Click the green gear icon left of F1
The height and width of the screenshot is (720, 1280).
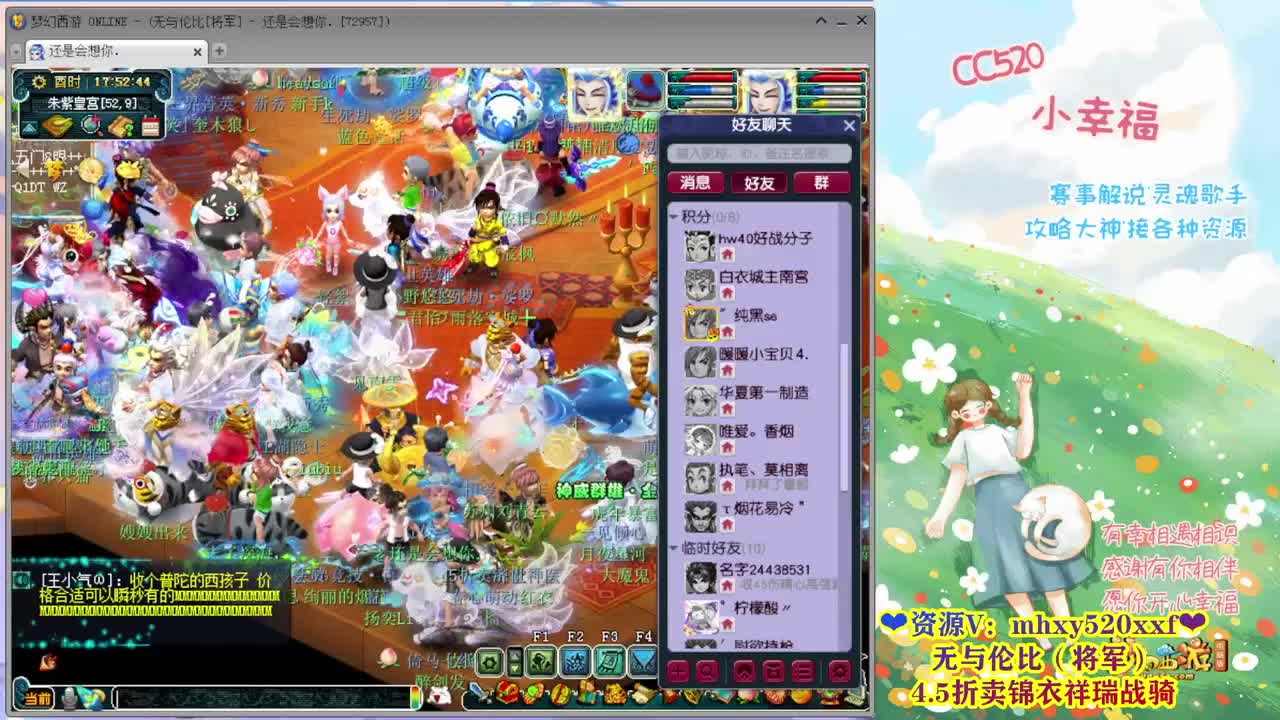[x=489, y=661]
